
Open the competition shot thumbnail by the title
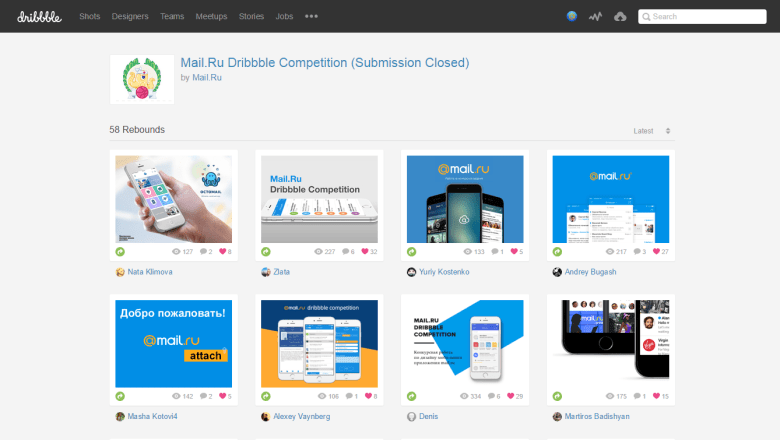click(x=142, y=80)
